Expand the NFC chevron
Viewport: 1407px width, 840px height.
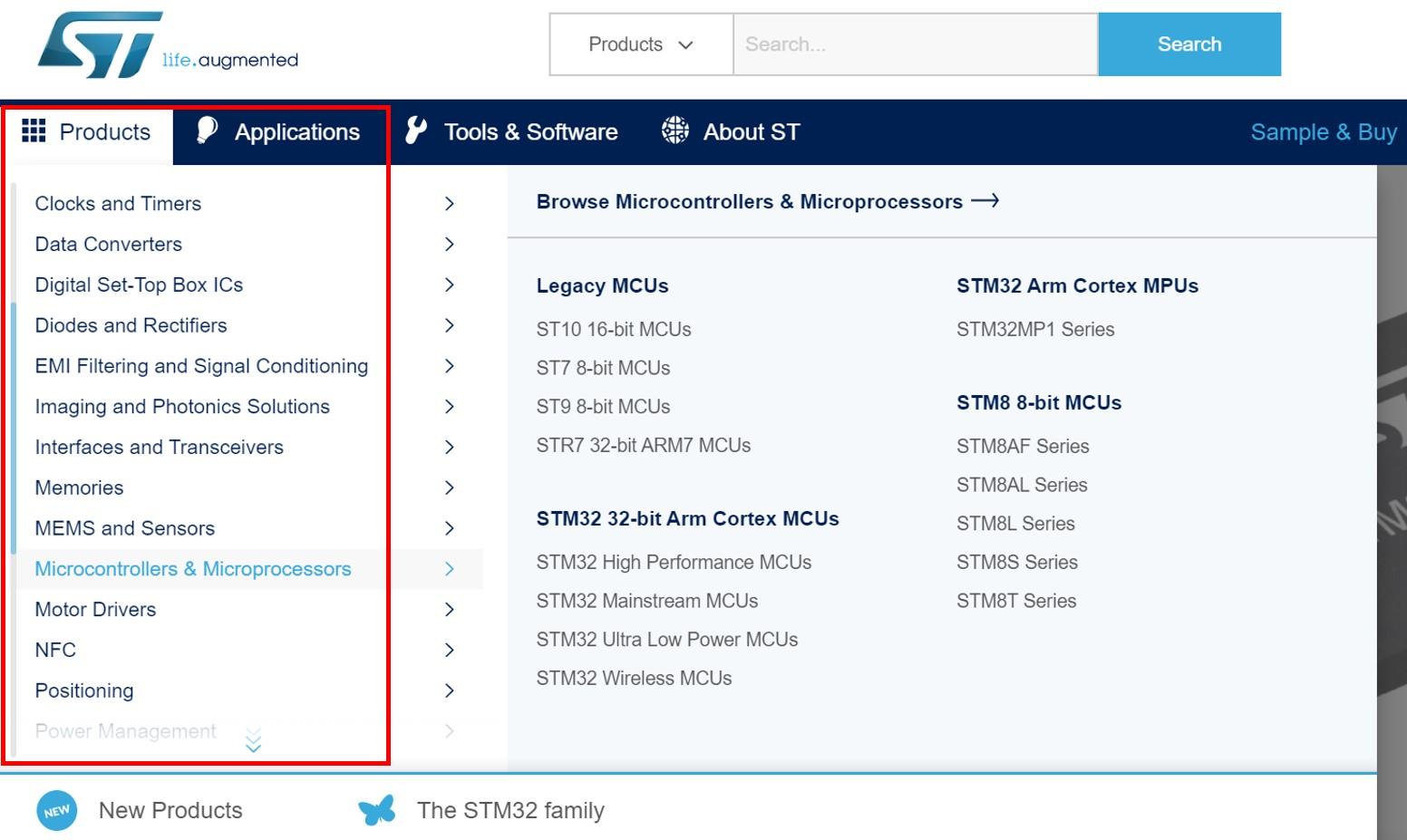[450, 650]
